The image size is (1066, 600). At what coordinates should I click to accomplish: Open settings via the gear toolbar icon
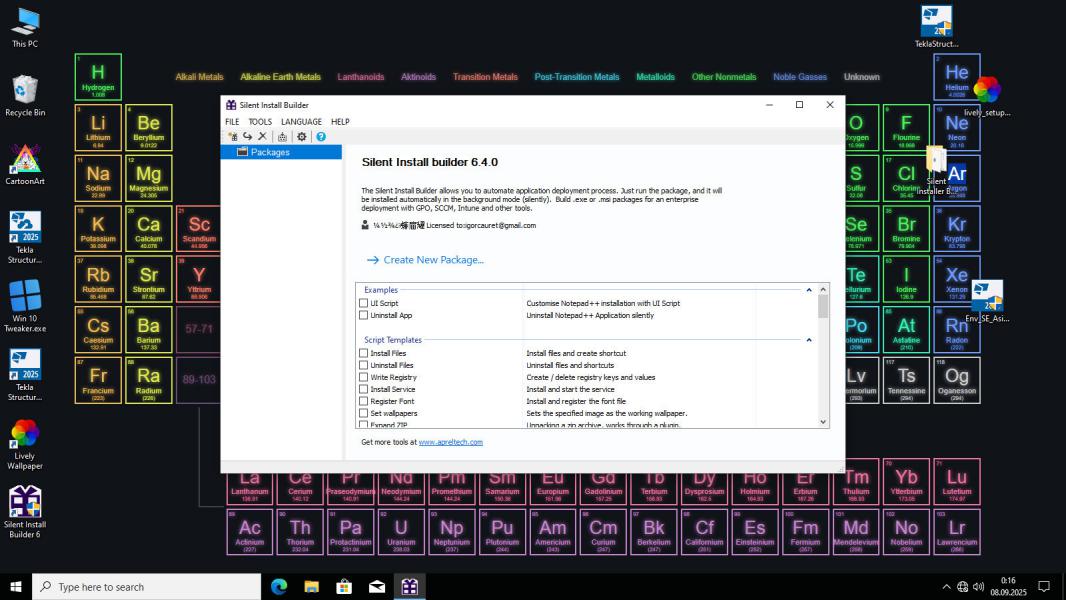[x=302, y=137]
